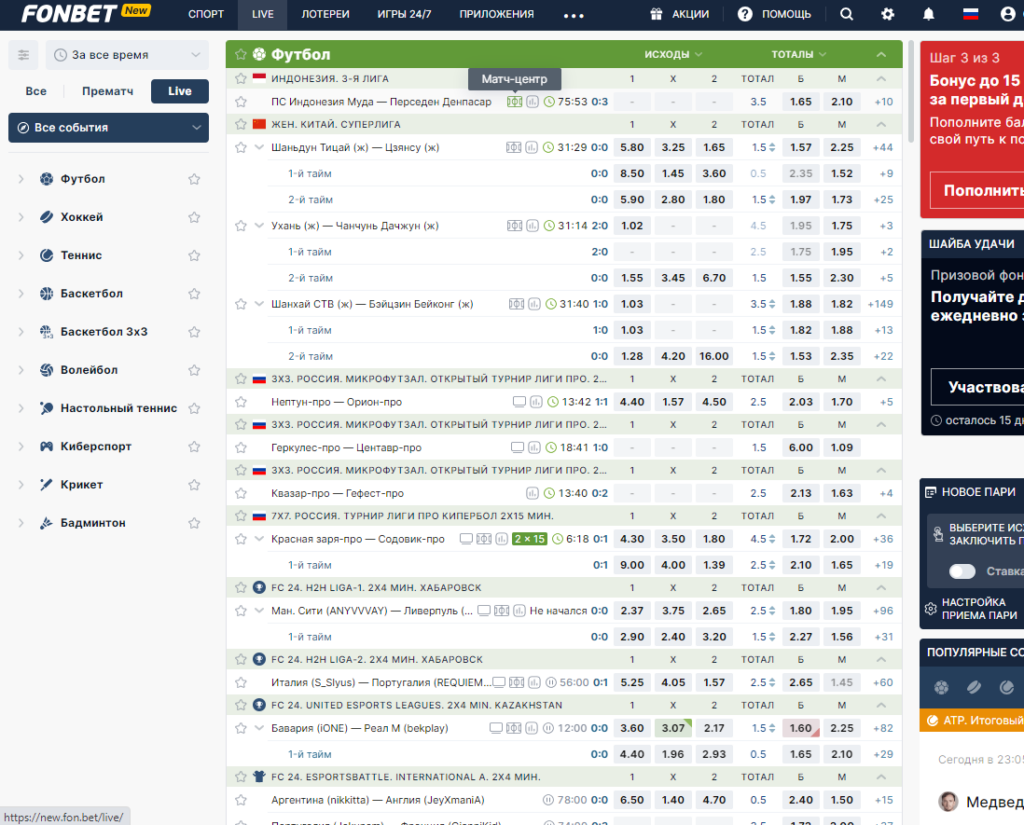
Task: Open ИСХОДЫ column dropdown
Action: (673, 55)
